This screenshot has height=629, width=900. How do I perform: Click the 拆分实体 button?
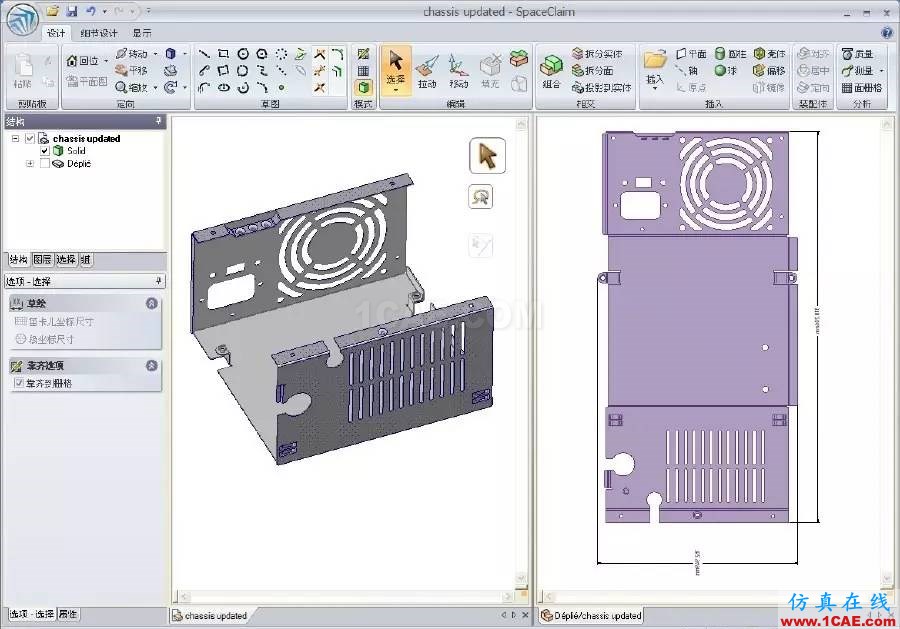[x=602, y=54]
